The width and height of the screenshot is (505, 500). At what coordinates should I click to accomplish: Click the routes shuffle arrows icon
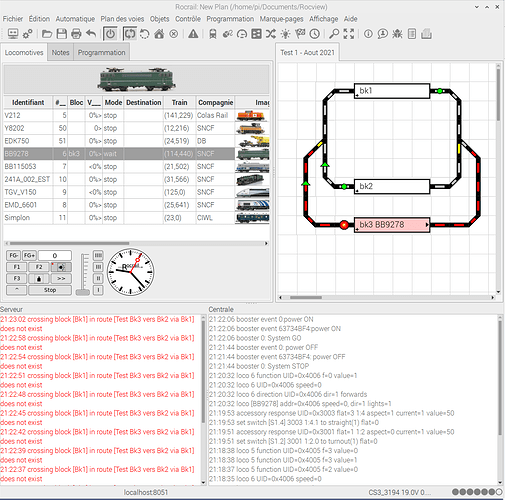coord(271,34)
